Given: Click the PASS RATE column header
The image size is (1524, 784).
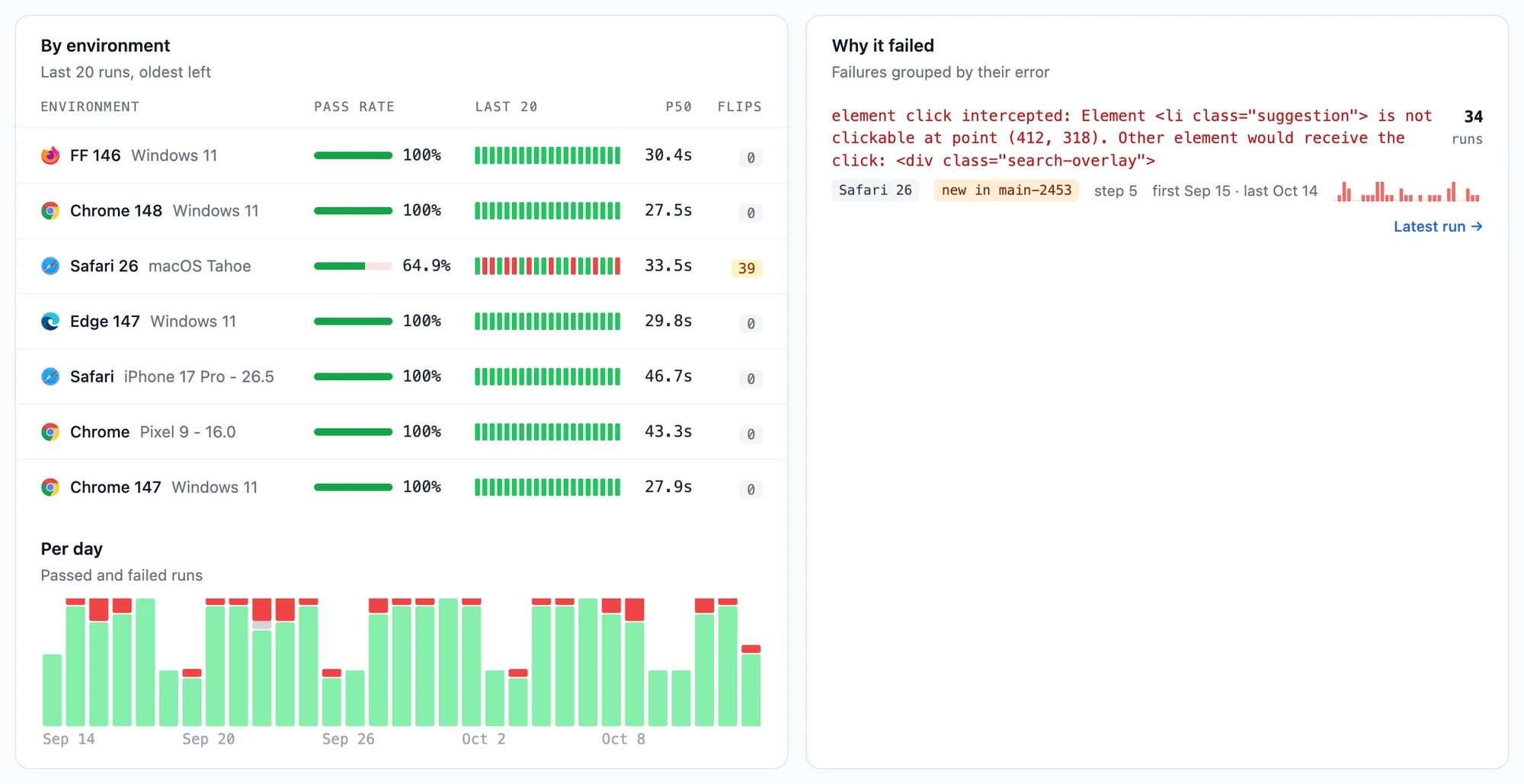Looking at the screenshot, I should [354, 107].
